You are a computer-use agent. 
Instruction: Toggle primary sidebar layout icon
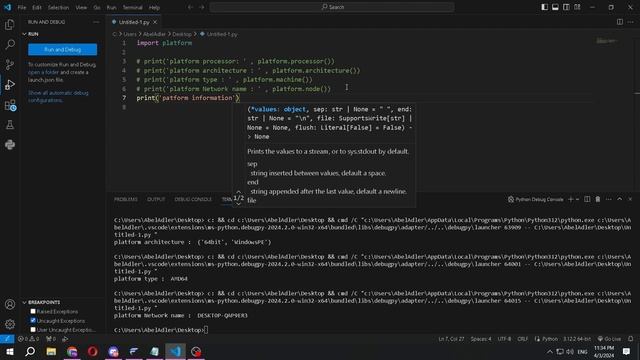tap(544, 7)
